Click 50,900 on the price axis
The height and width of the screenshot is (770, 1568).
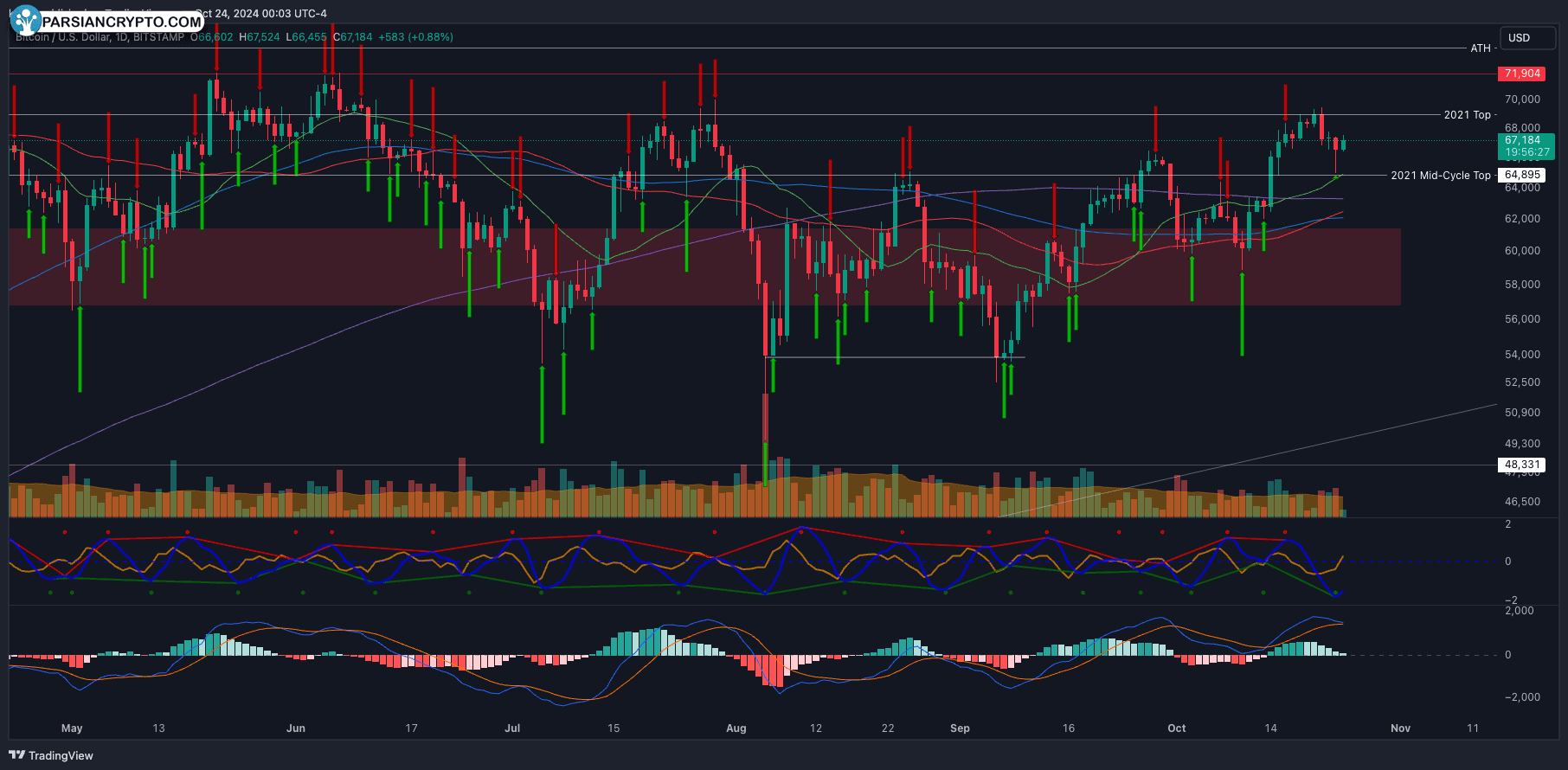pyautogui.click(x=1522, y=413)
